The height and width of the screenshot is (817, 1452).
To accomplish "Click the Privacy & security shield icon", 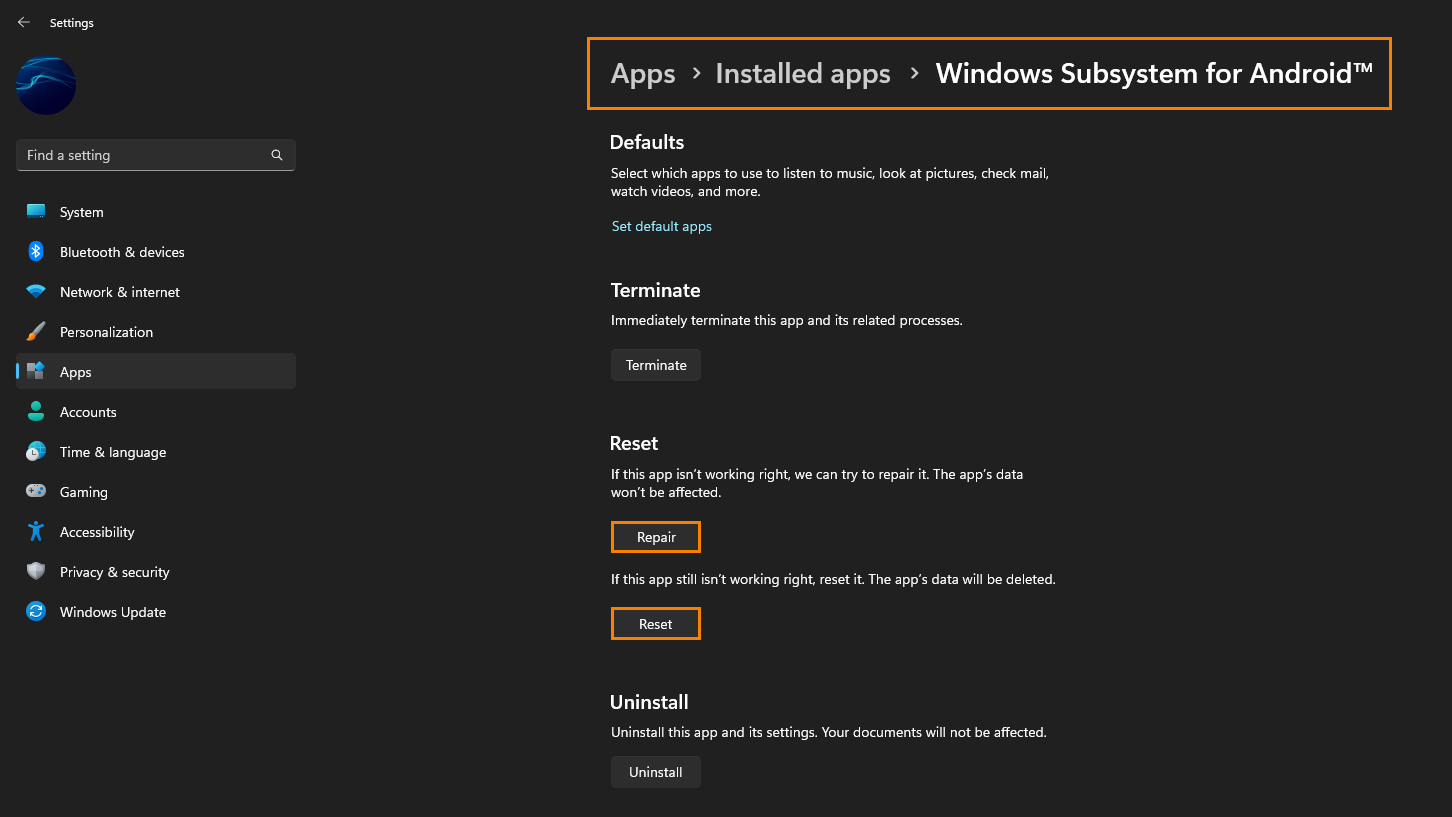I will click(x=36, y=572).
